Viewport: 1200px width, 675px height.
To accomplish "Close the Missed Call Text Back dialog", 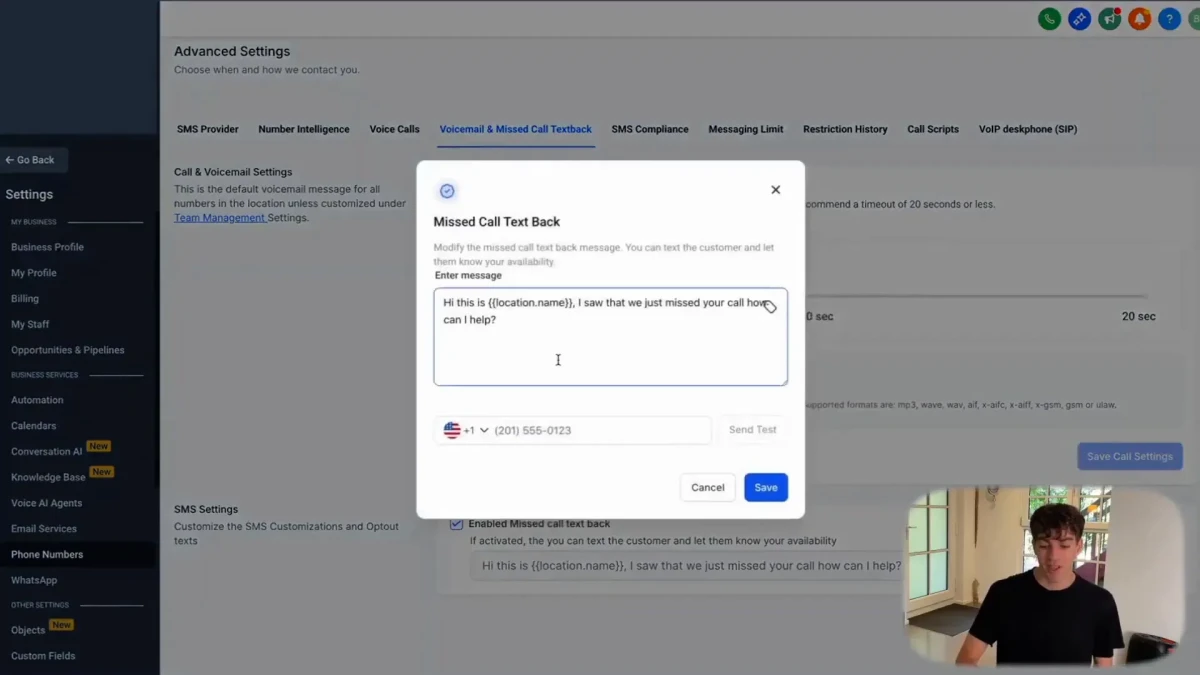I will pyautogui.click(x=775, y=190).
